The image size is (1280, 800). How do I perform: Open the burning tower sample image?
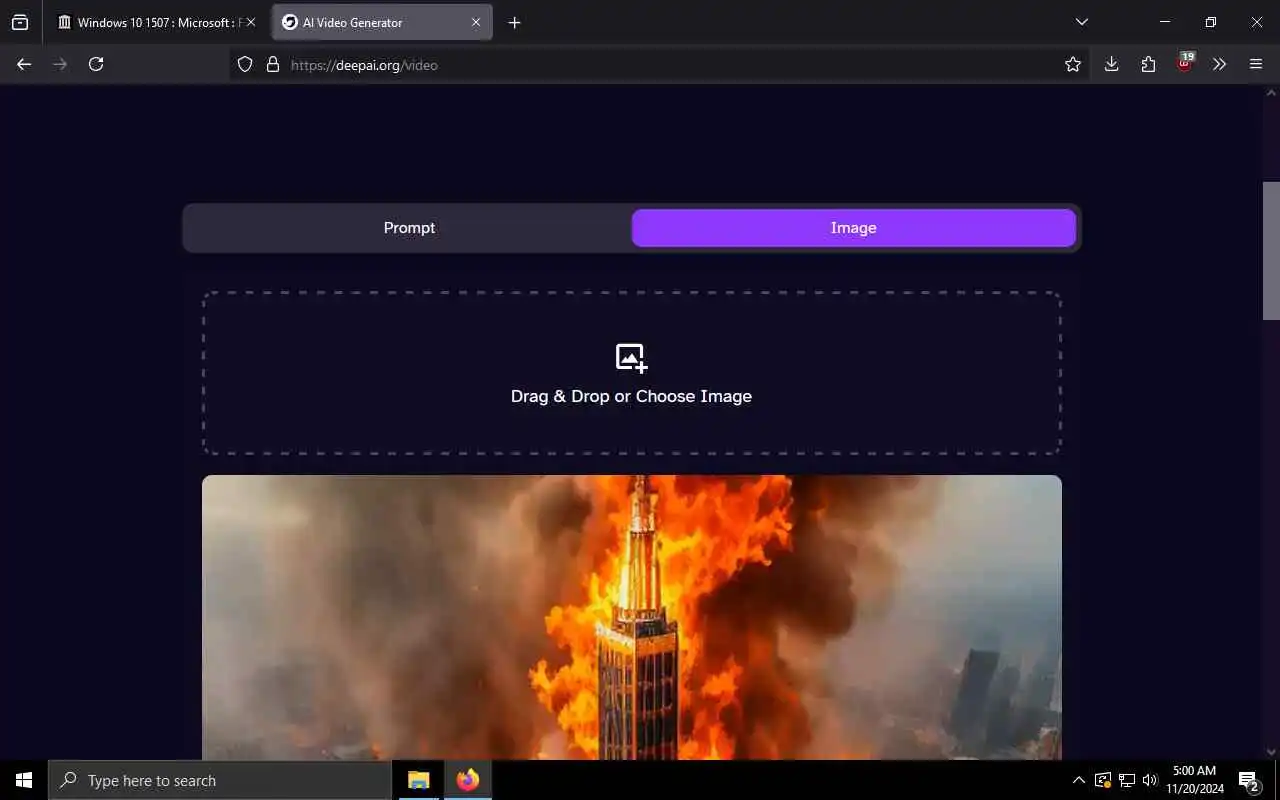[x=631, y=617]
